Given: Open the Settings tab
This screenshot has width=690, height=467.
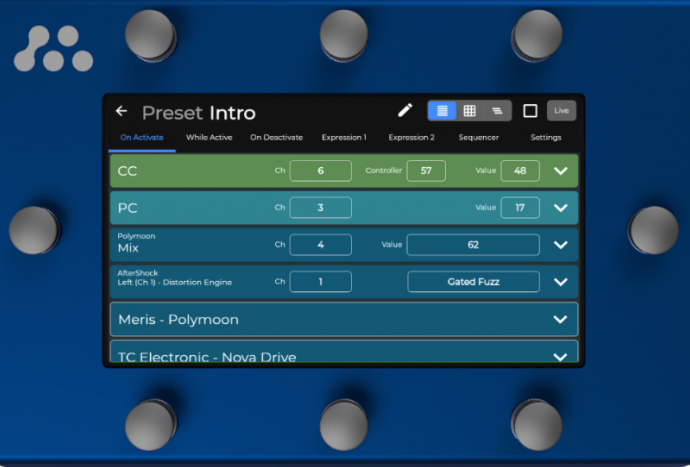Looking at the screenshot, I should (x=546, y=137).
